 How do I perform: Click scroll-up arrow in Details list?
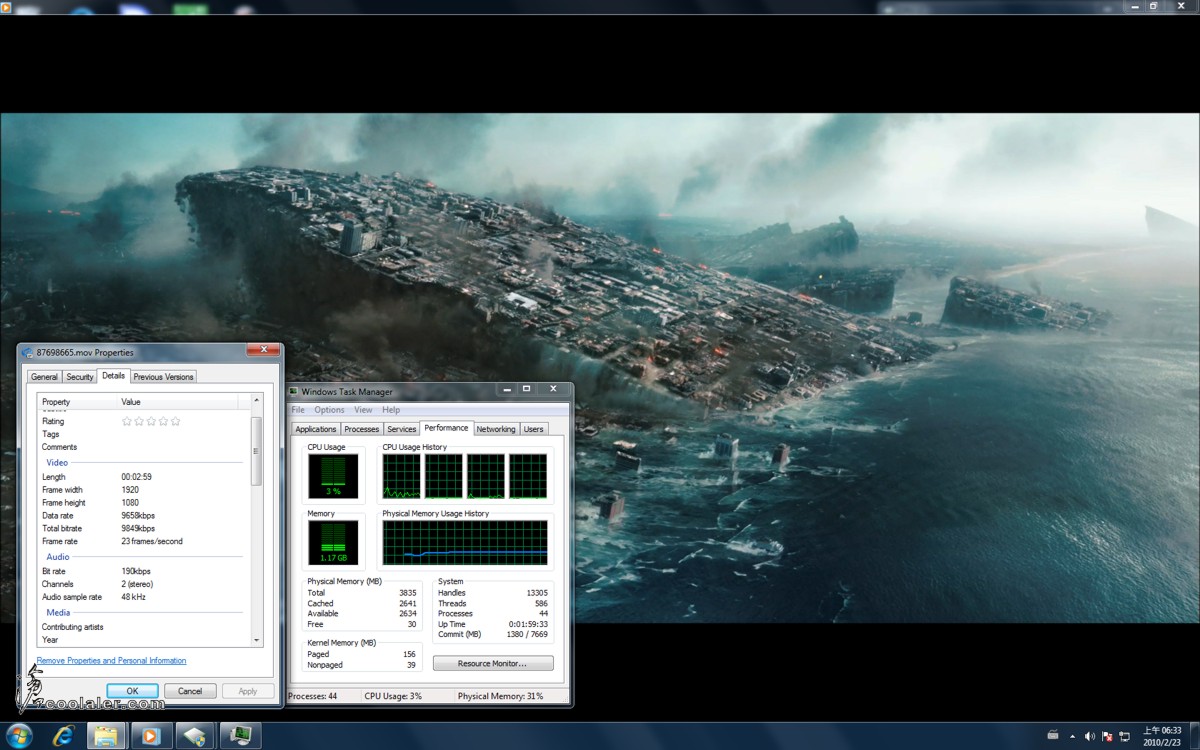[x=257, y=400]
